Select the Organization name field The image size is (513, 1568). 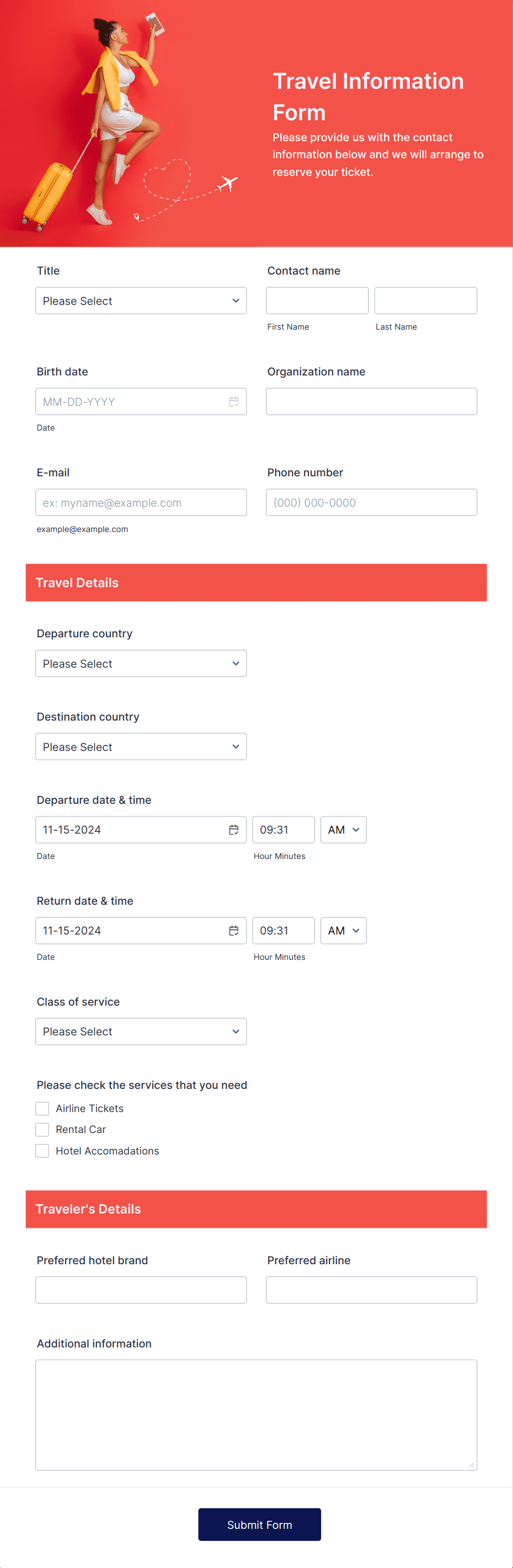point(371,401)
